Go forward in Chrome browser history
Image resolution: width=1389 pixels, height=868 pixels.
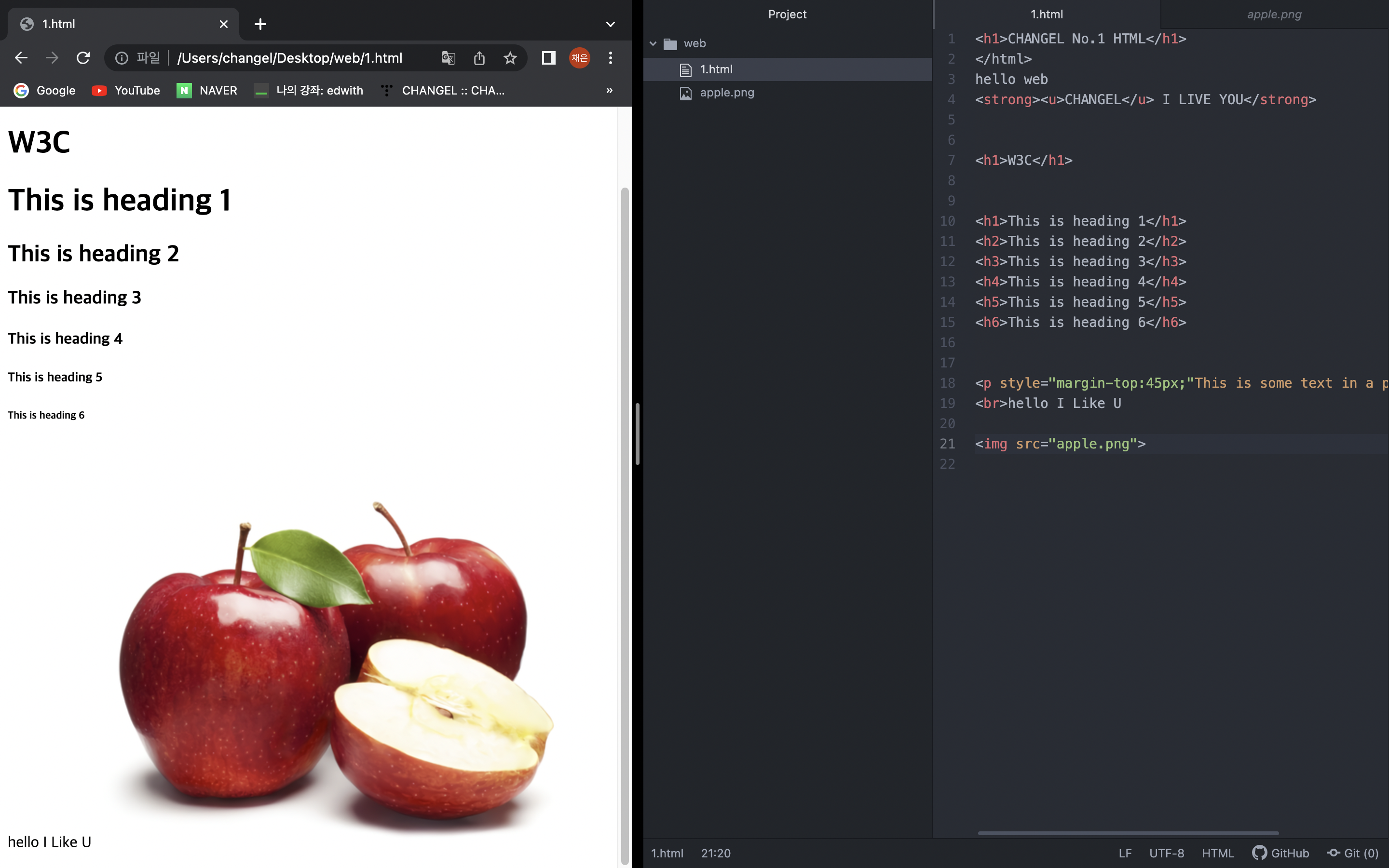coord(52,58)
